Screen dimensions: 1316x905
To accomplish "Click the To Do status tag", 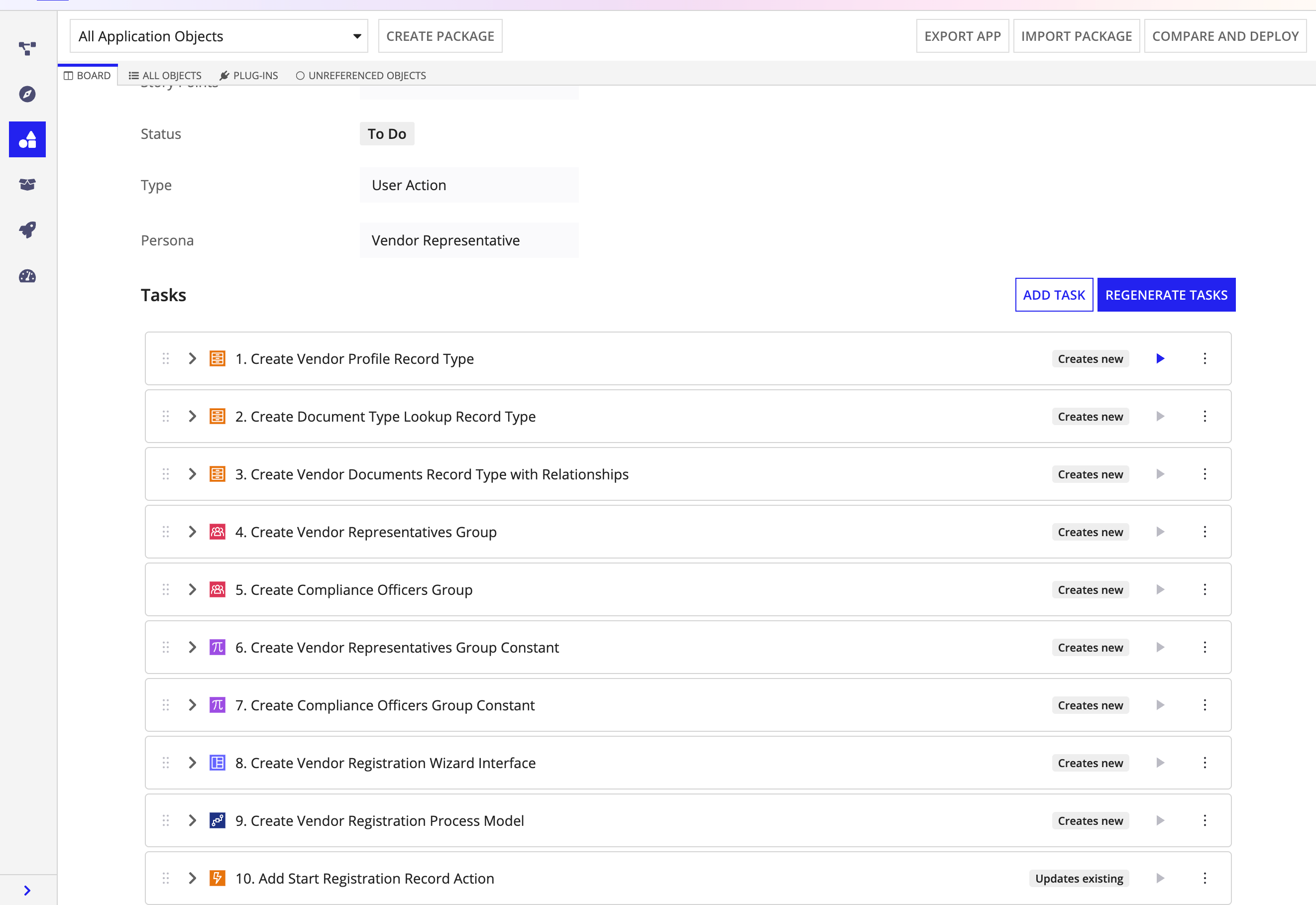I will click(387, 134).
